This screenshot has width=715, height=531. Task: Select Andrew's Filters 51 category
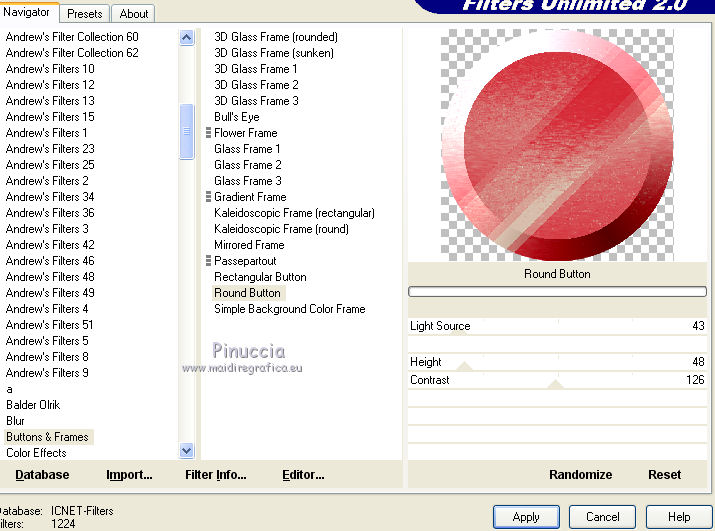pos(49,325)
